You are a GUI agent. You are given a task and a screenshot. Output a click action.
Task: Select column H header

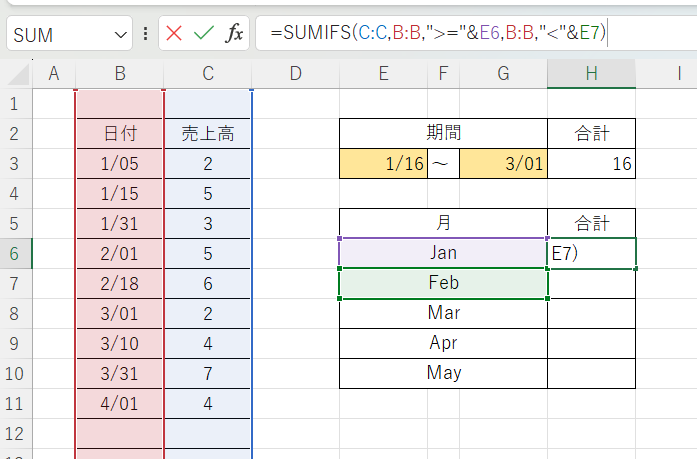click(591, 74)
